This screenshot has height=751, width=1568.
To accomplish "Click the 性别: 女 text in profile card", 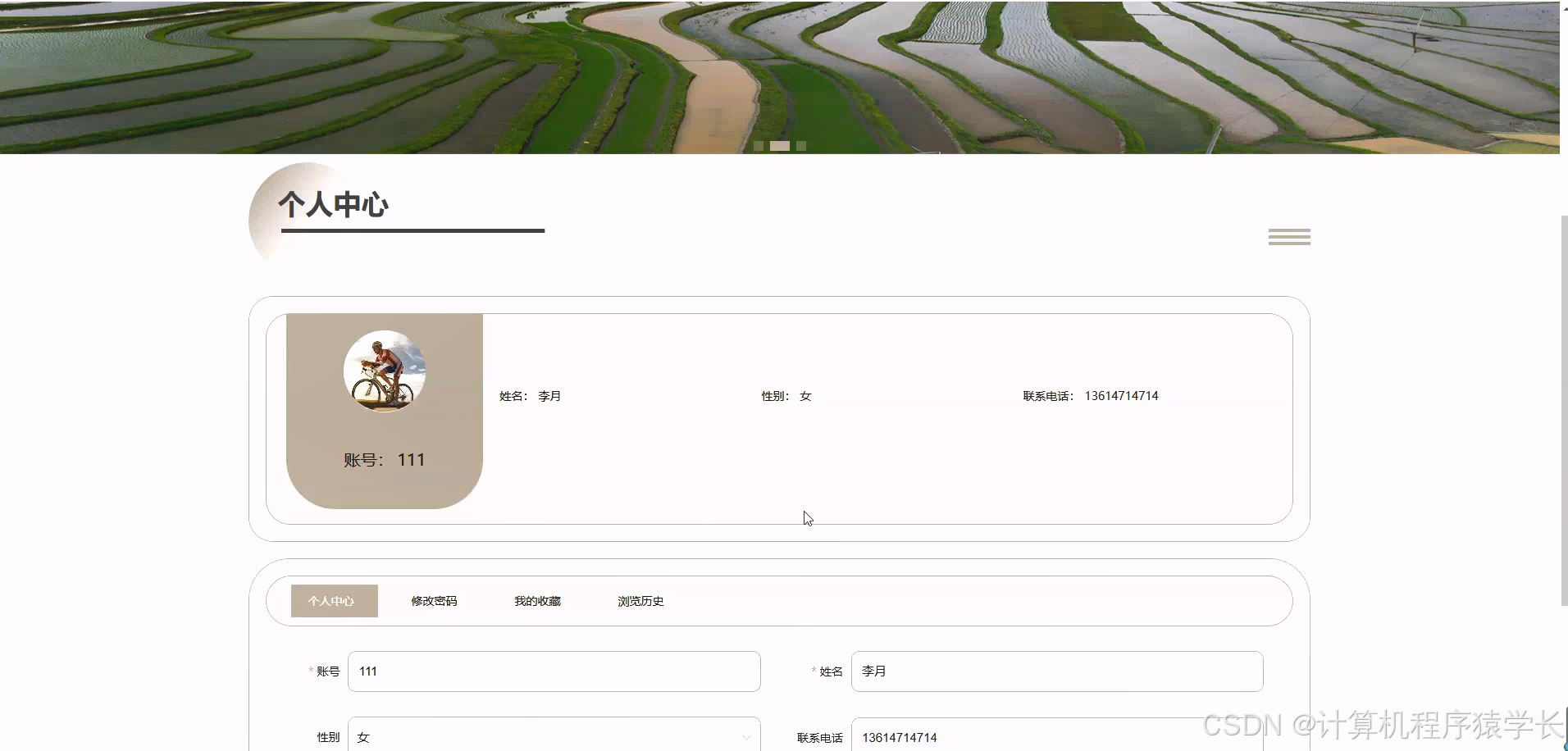I will 786,396.
